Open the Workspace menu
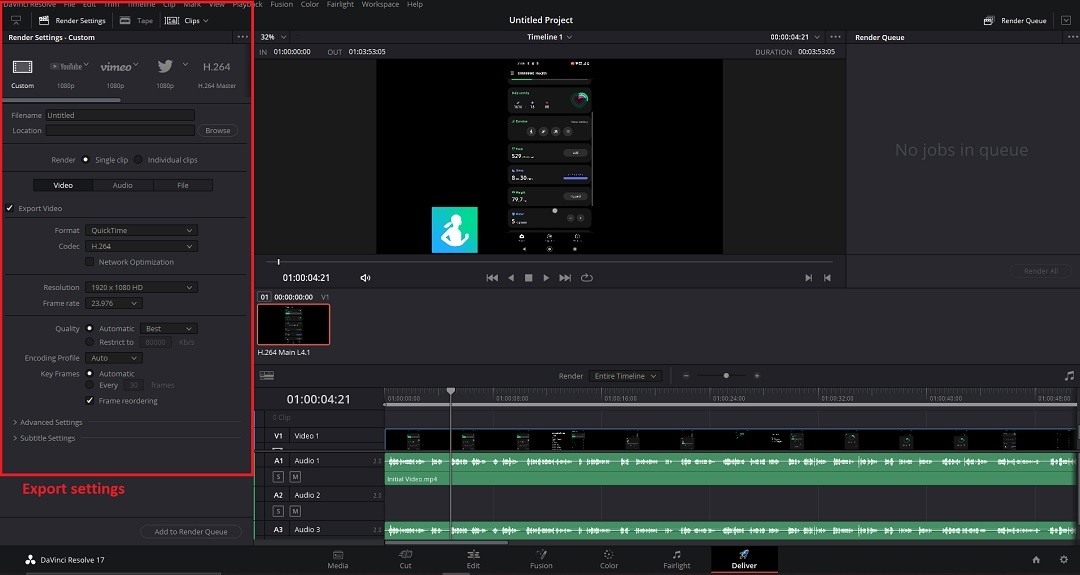The height and width of the screenshot is (575, 1080). (x=380, y=4)
